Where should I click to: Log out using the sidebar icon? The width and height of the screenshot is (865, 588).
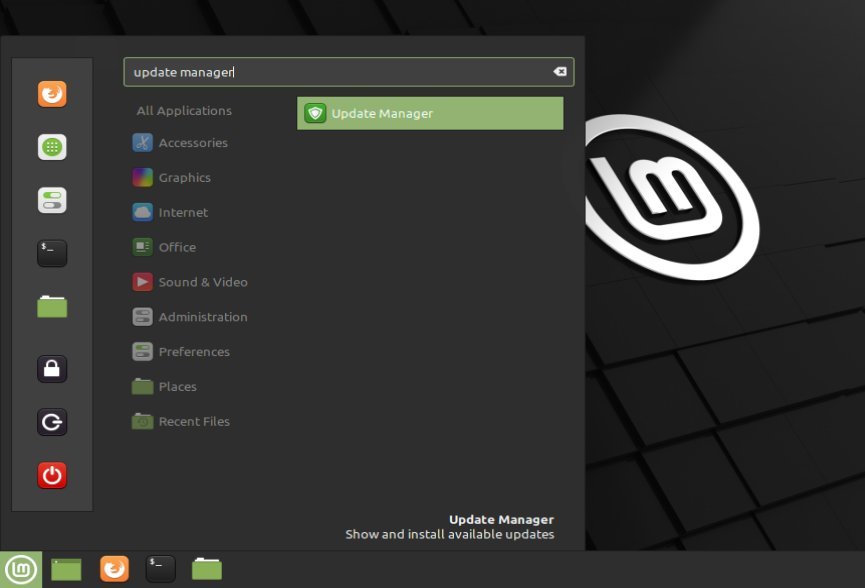[x=51, y=421]
